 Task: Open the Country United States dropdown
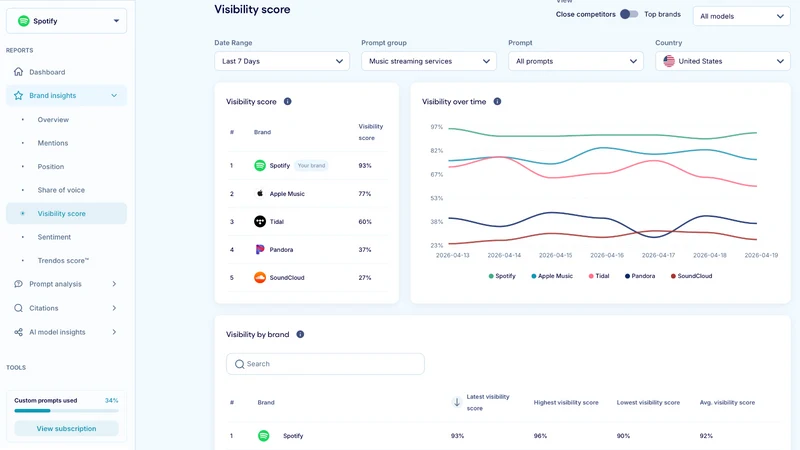click(722, 61)
